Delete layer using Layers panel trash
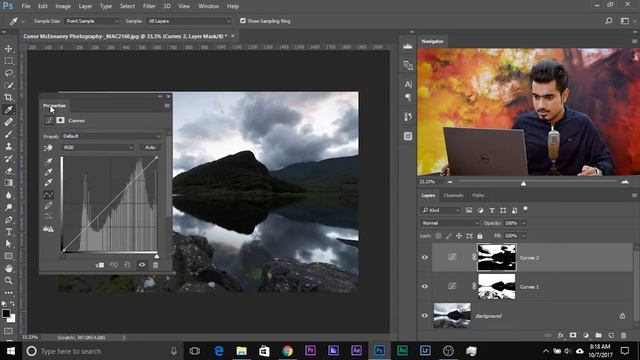Viewport: 640px width, 360px height. pyautogui.click(x=623, y=335)
